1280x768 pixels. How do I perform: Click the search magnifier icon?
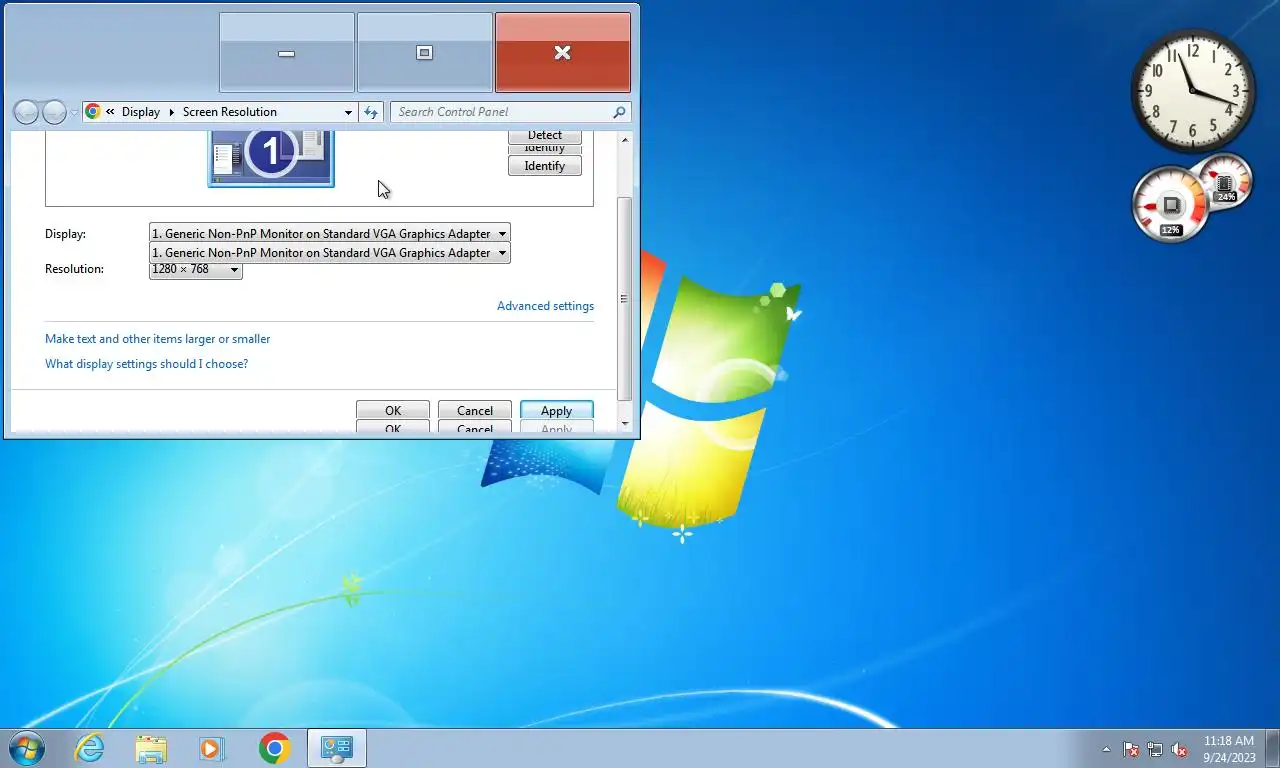pyautogui.click(x=620, y=112)
